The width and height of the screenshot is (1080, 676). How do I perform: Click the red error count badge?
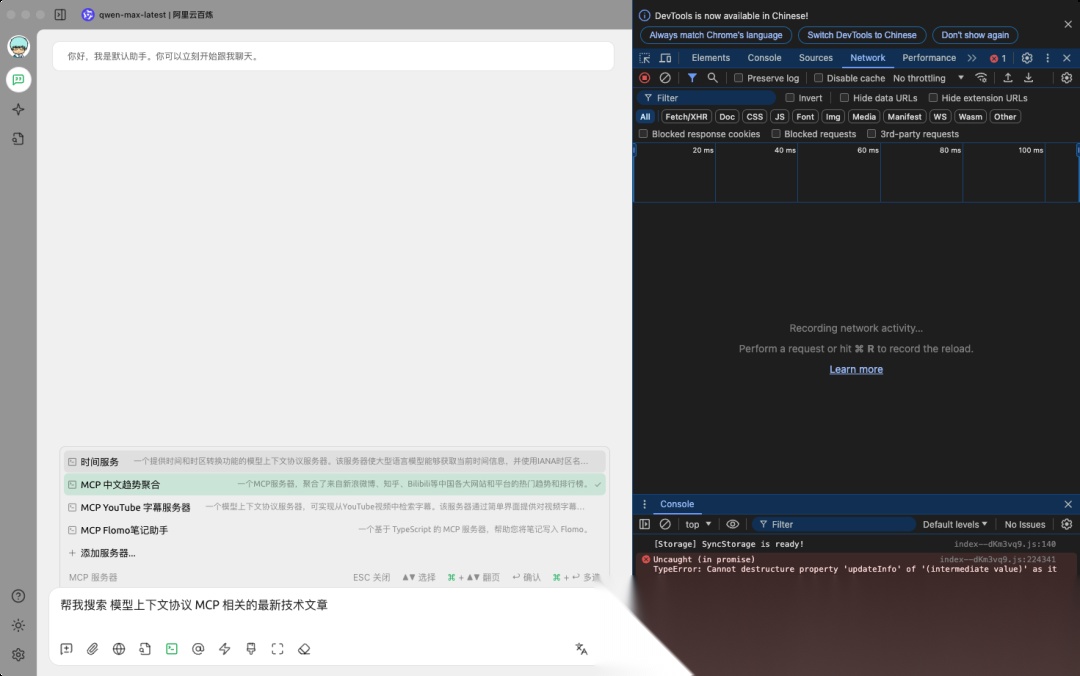coord(998,59)
